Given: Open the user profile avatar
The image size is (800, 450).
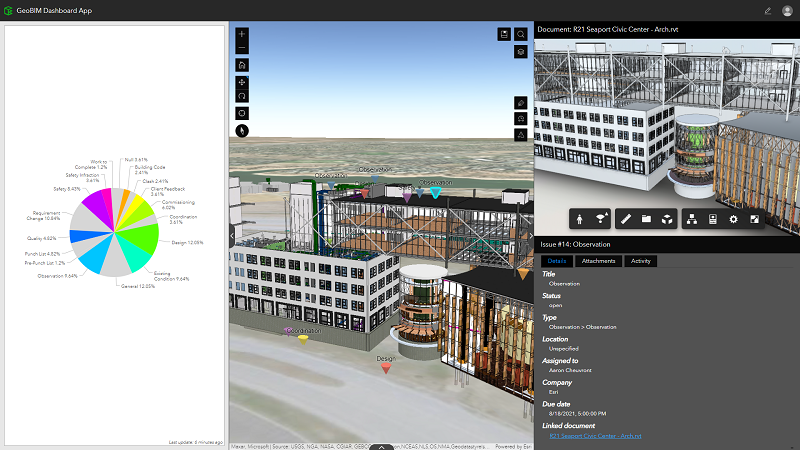Looking at the screenshot, I should [786, 10].
